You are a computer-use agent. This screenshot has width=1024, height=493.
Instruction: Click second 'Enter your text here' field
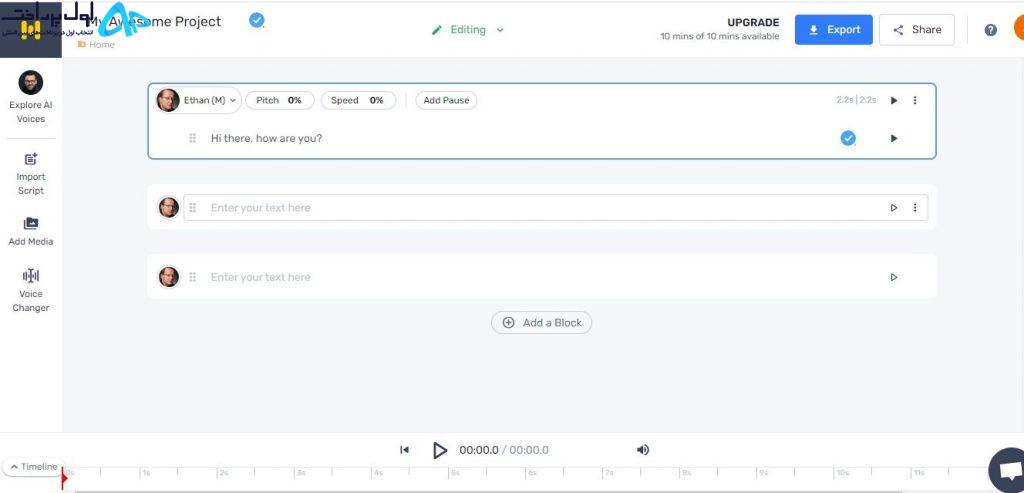[555, 208]
